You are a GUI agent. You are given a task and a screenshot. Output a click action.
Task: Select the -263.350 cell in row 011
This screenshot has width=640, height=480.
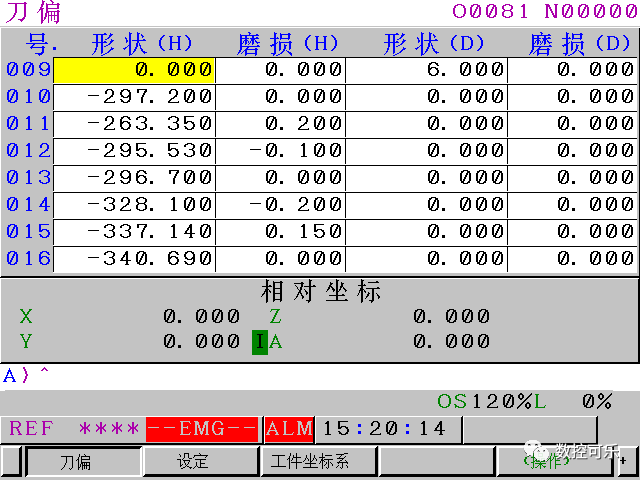pos(134,124)
